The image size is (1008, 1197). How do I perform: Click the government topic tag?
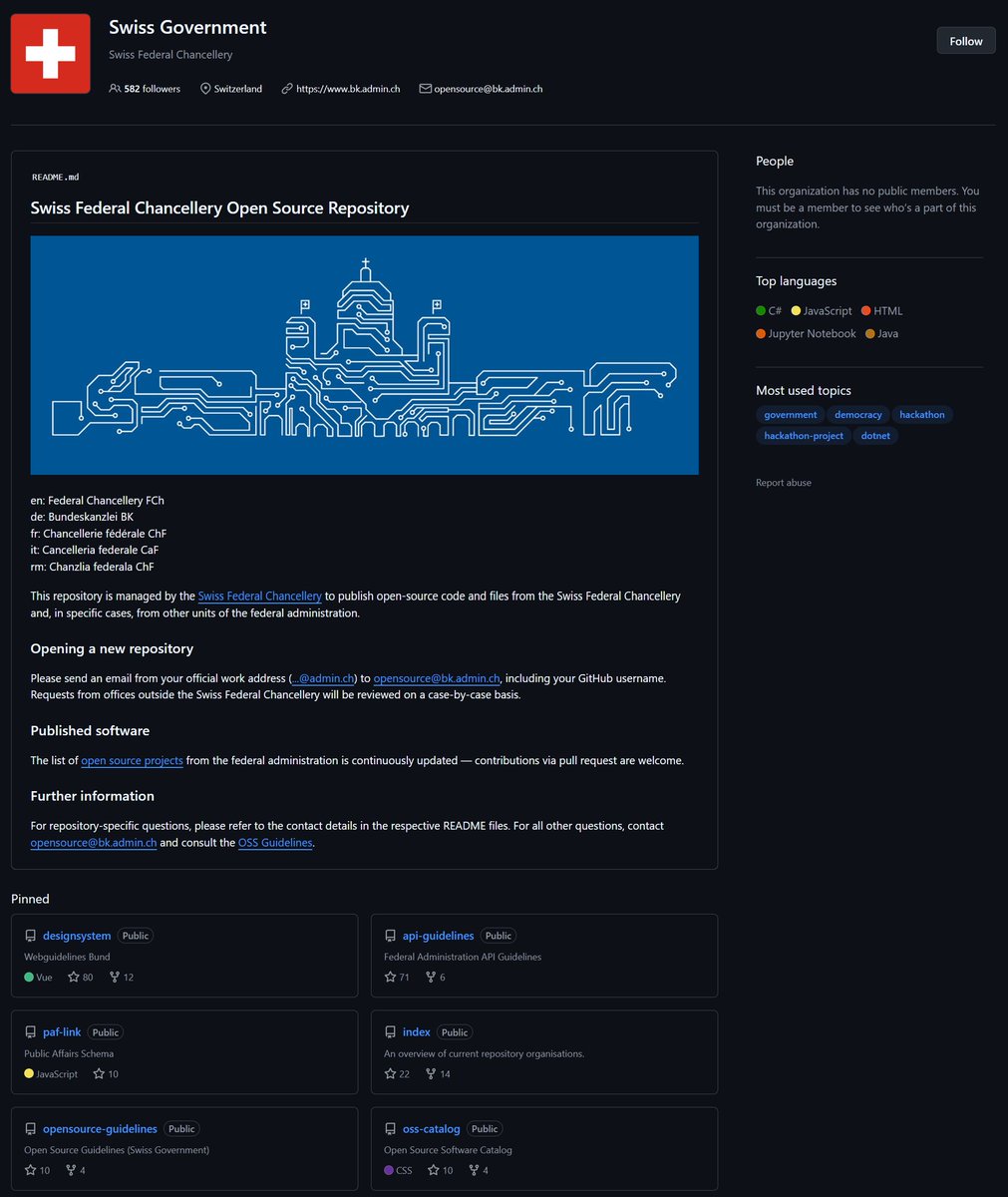[x=791, y=415]
